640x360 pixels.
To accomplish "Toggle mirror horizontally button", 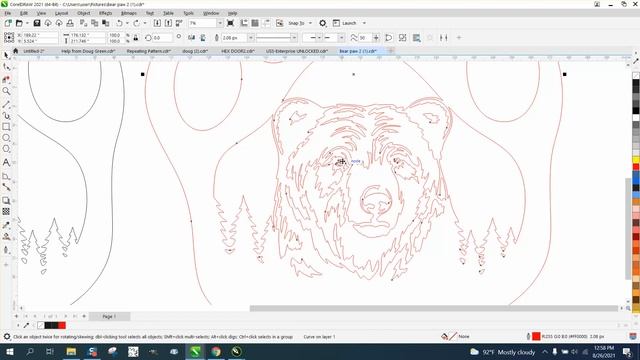I will click(191, 38).
